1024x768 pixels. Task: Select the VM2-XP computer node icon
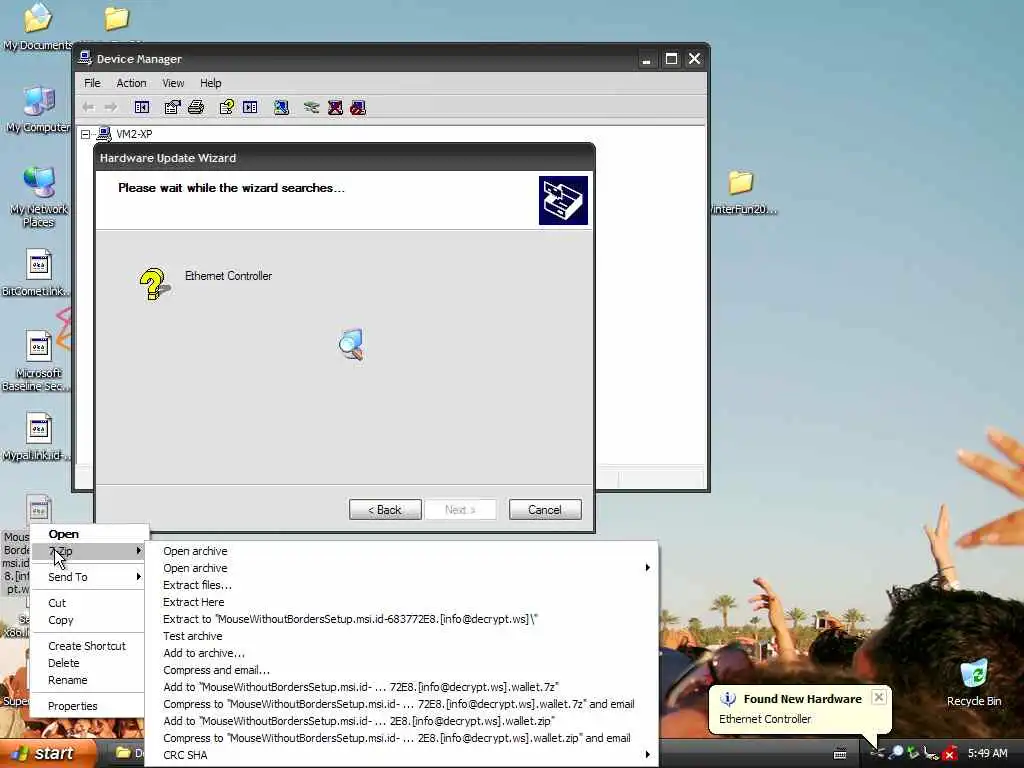pos(104,134)
